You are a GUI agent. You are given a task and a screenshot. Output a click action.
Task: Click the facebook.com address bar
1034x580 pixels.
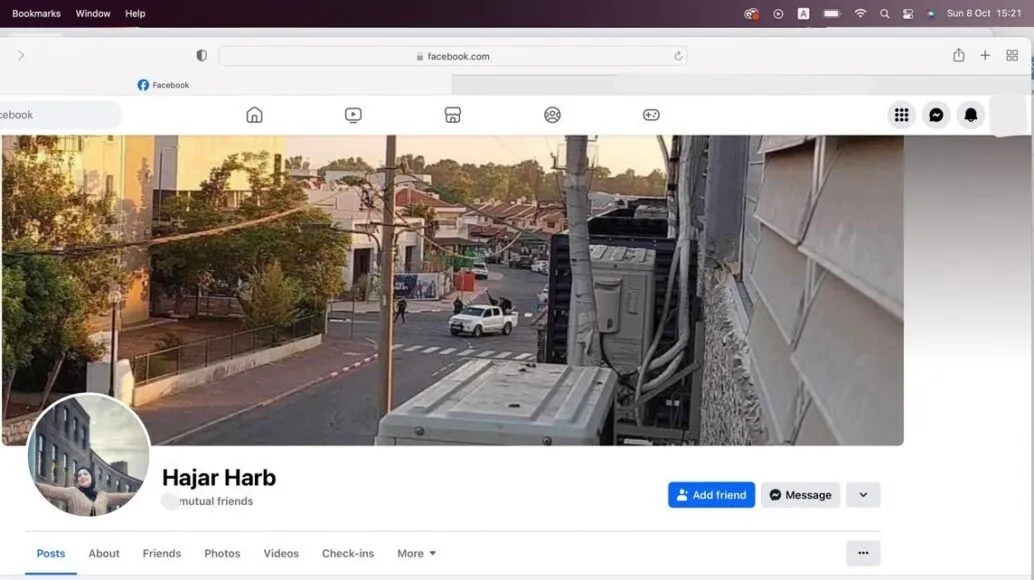(452, 56)
